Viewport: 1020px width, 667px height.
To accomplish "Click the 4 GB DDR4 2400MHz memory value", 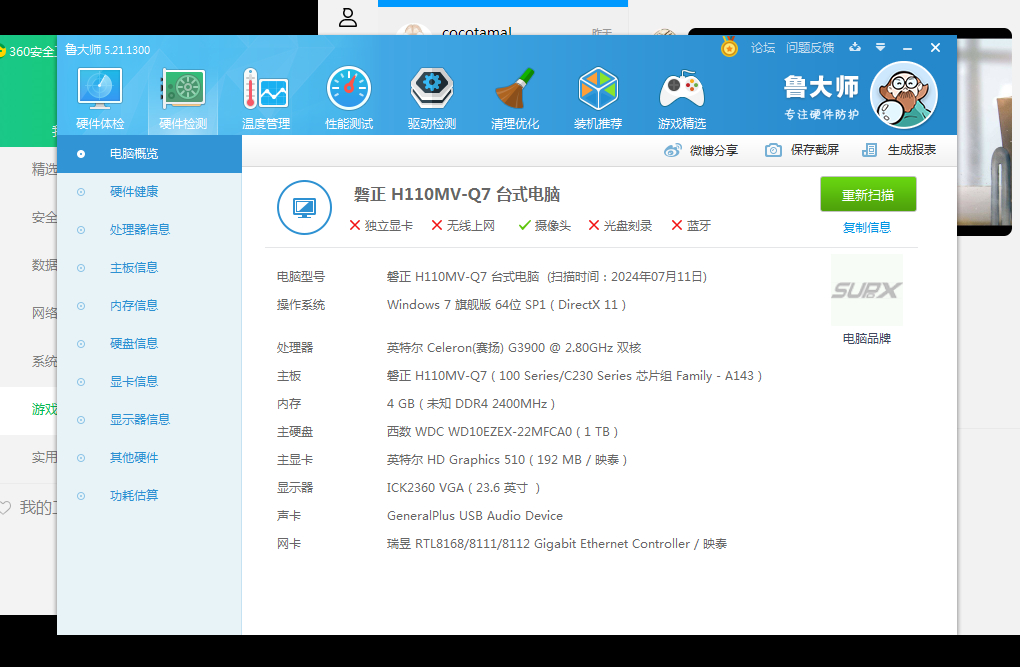I will 470,403.
